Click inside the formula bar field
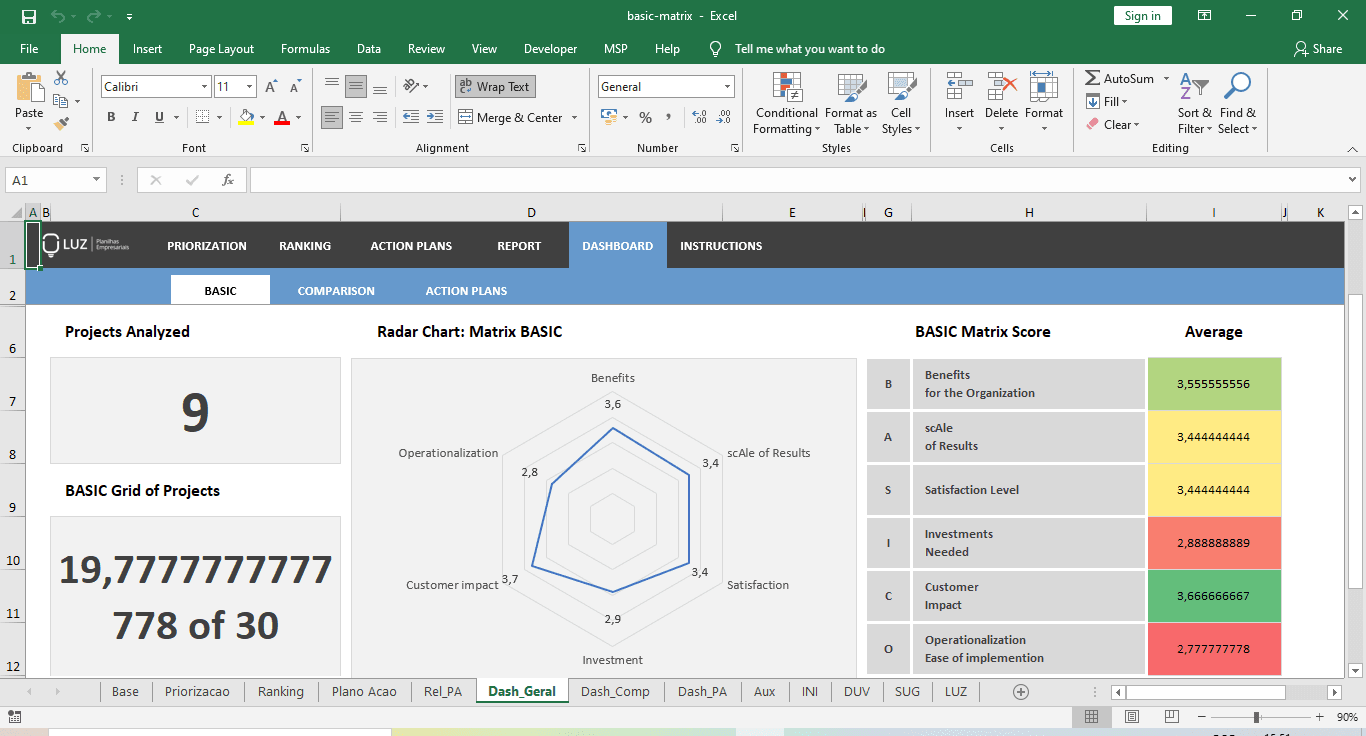Image resolution: width=1366 pixels, height=736 pixels. [x=798, y=180]
